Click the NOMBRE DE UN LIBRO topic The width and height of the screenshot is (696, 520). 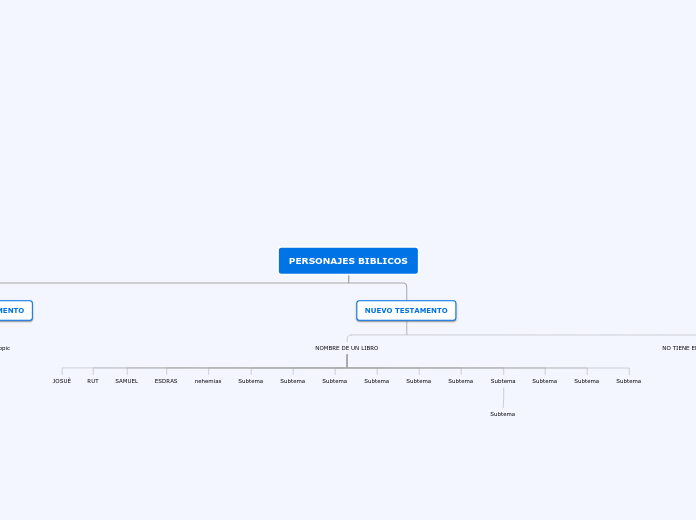click(x=347, y=348)
